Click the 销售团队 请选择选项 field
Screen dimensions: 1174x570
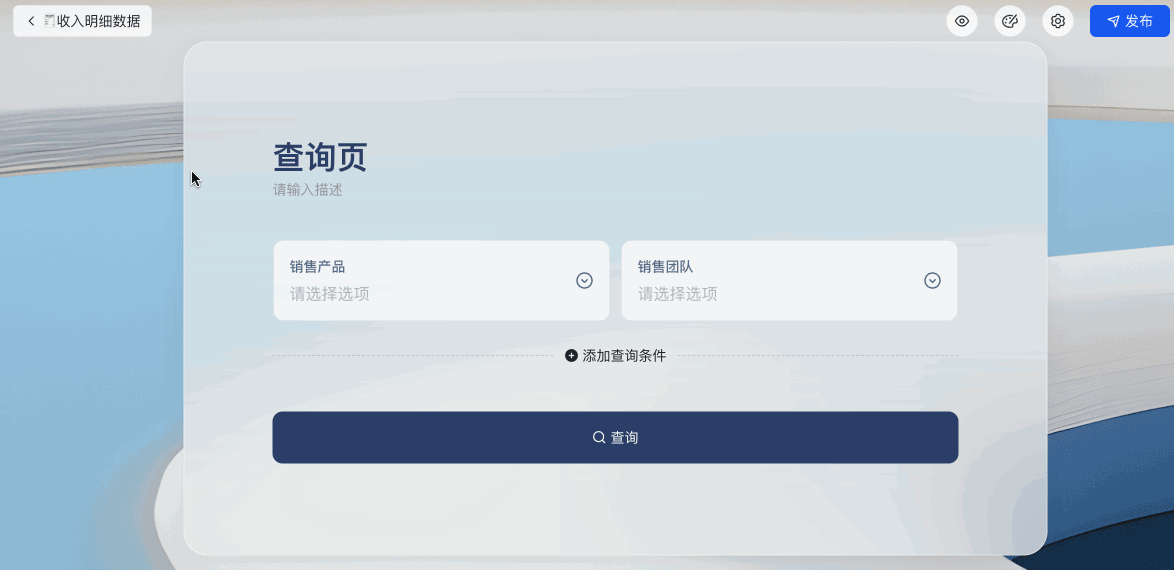coord(789,280)
